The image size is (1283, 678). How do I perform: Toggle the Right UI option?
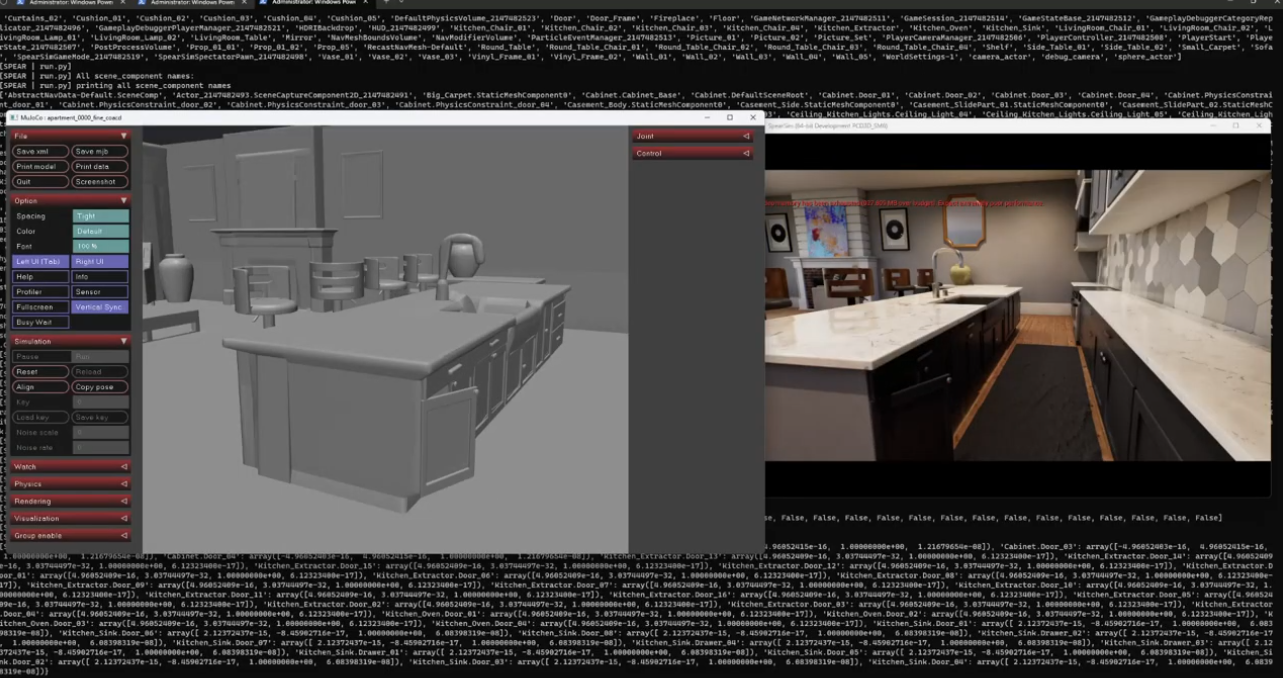(100, 261)
